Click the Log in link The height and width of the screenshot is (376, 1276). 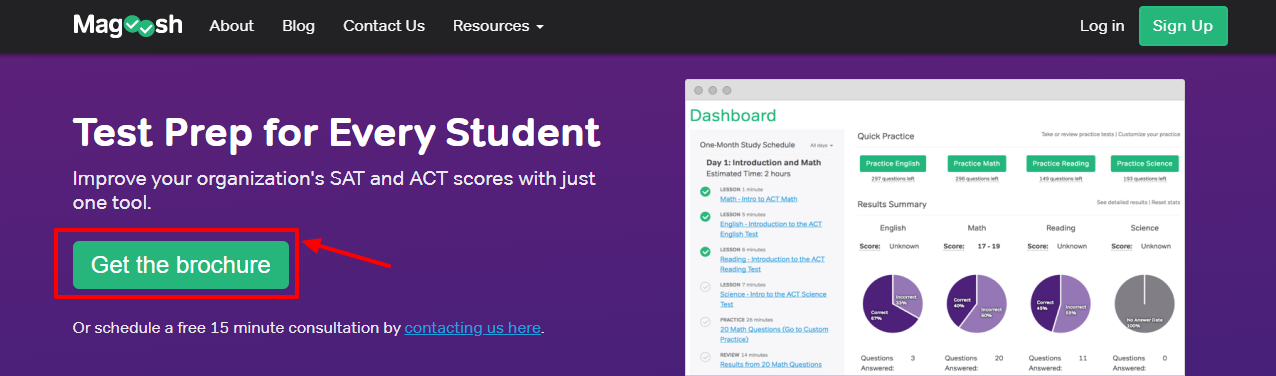[x=1102, y=26]
